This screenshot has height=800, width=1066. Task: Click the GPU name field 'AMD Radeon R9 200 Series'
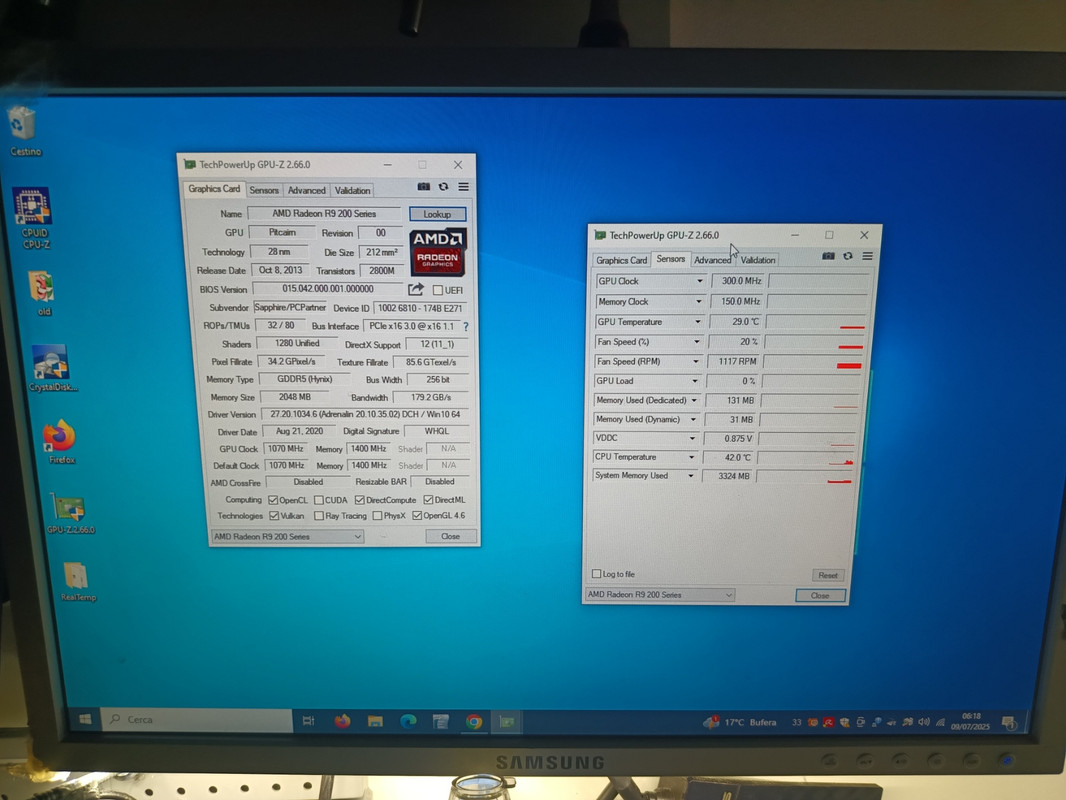point(324,213)
